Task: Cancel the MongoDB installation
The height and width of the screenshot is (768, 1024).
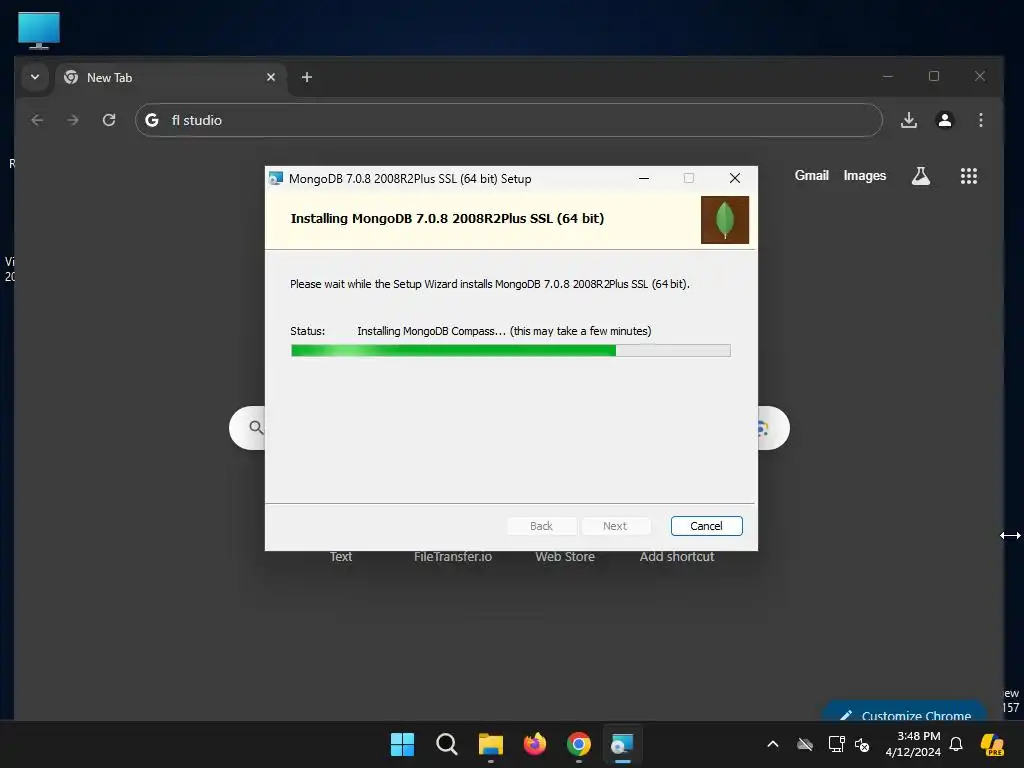Action: pos(706,526)
